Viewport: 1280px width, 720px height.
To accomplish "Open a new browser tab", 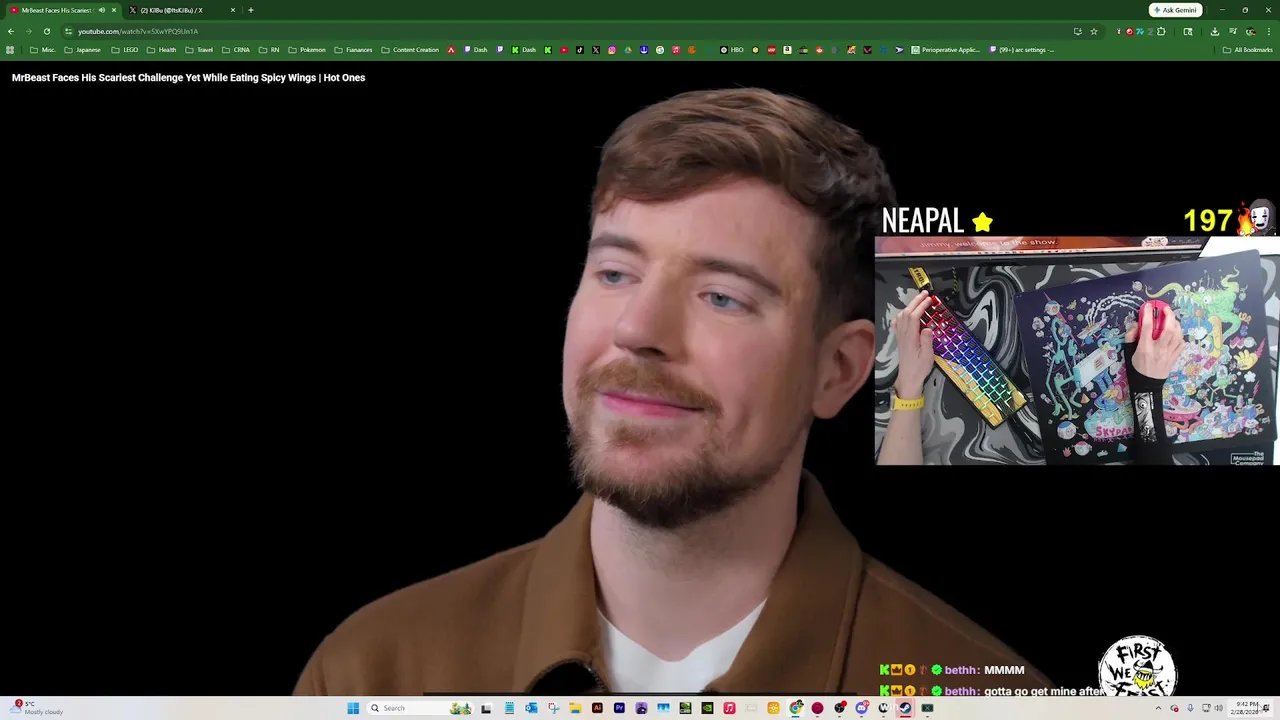I will [x=251, y=10].
